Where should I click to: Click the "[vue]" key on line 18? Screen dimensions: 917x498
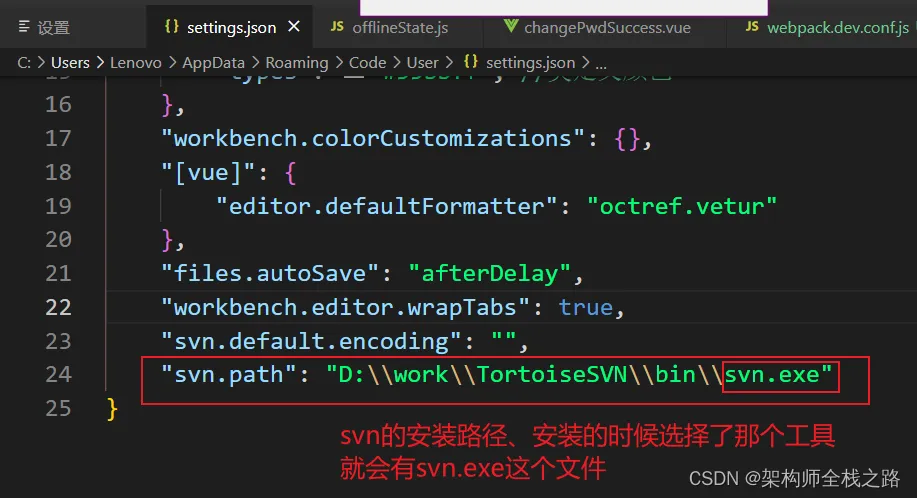click(208, 173)
